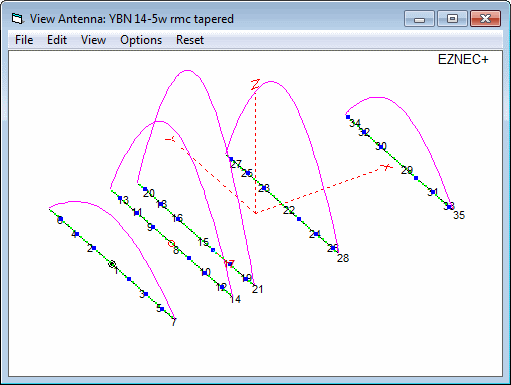Open the File menu
This screenshot has width=511, height=385.
[x=24, y=40]
